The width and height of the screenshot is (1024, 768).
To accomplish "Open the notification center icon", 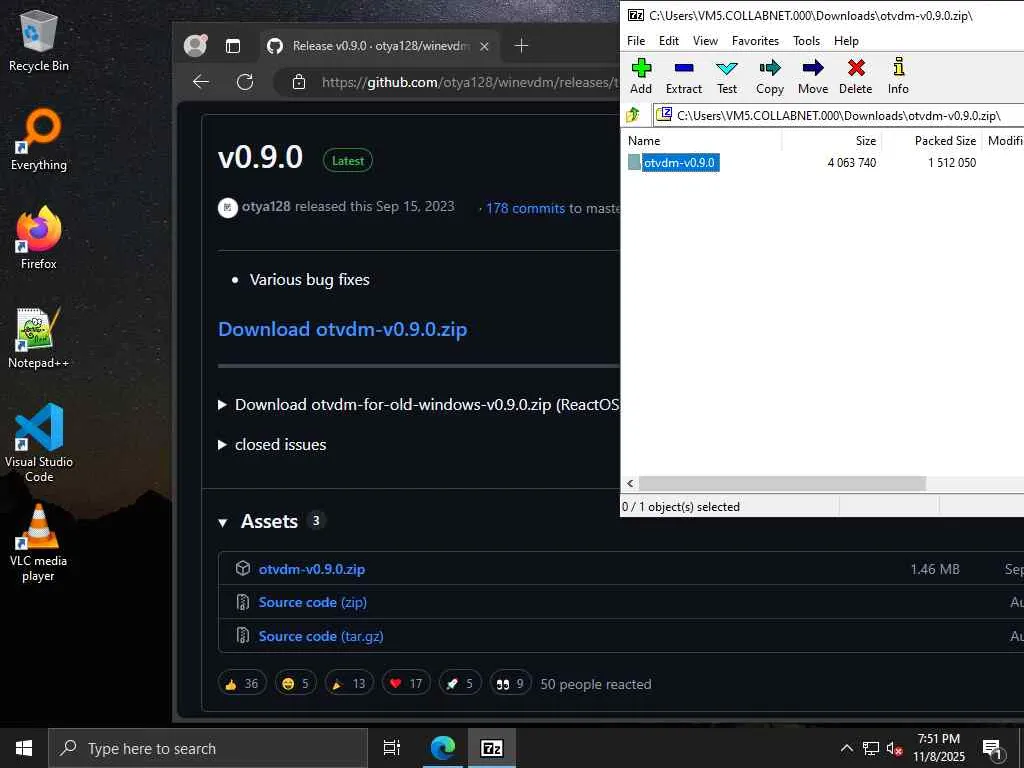I will pyautogui.click(x=993, y=748).
